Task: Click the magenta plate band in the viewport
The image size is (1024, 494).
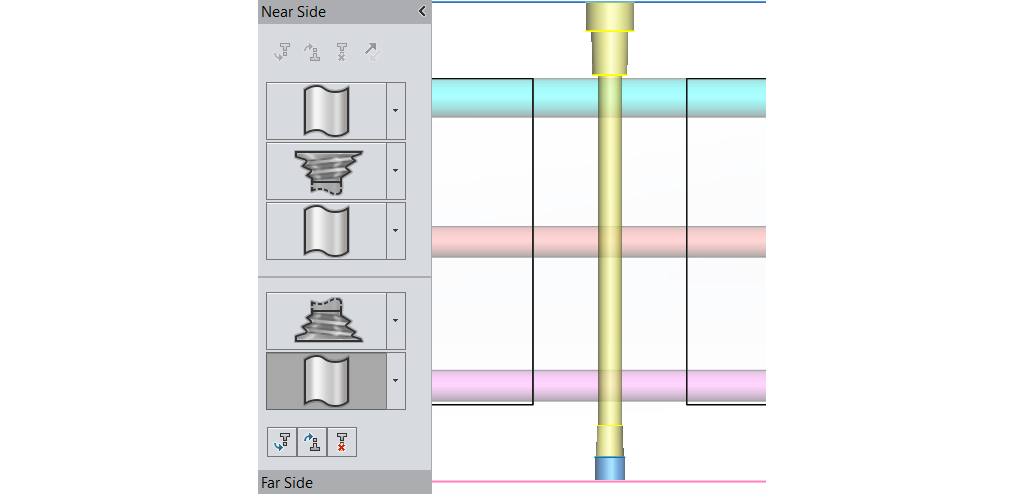Action: [x=598, y=386]
